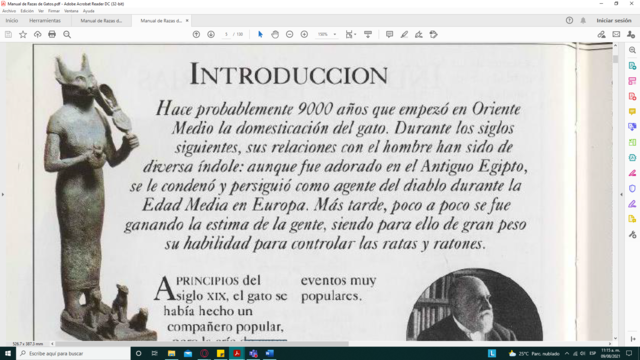Open search tools magnifier in right pane
This screenshot has height=360, width=640.
[632, 50]
